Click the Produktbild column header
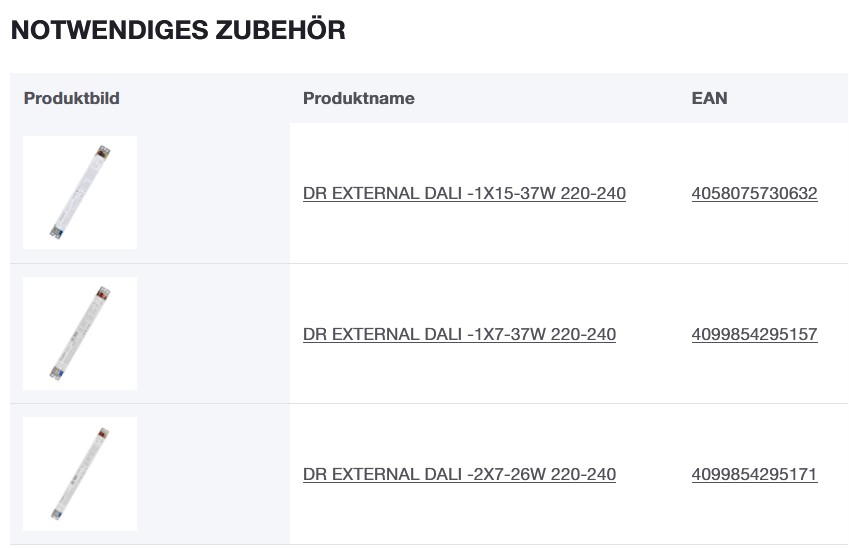This screenshot has width=849, height=548. [72, 98]
